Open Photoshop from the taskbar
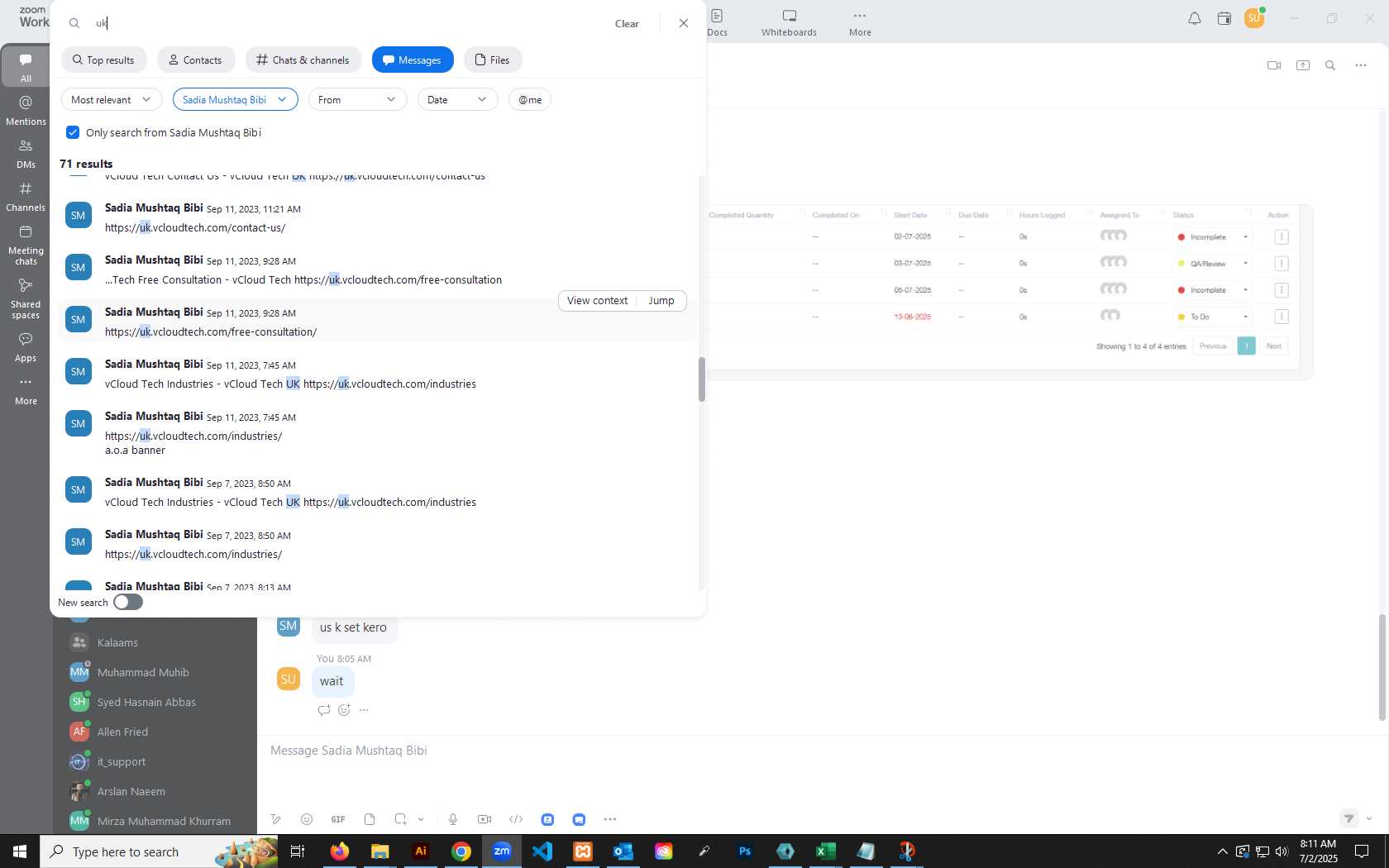The image size is (1389, 868). pos(745,851)
